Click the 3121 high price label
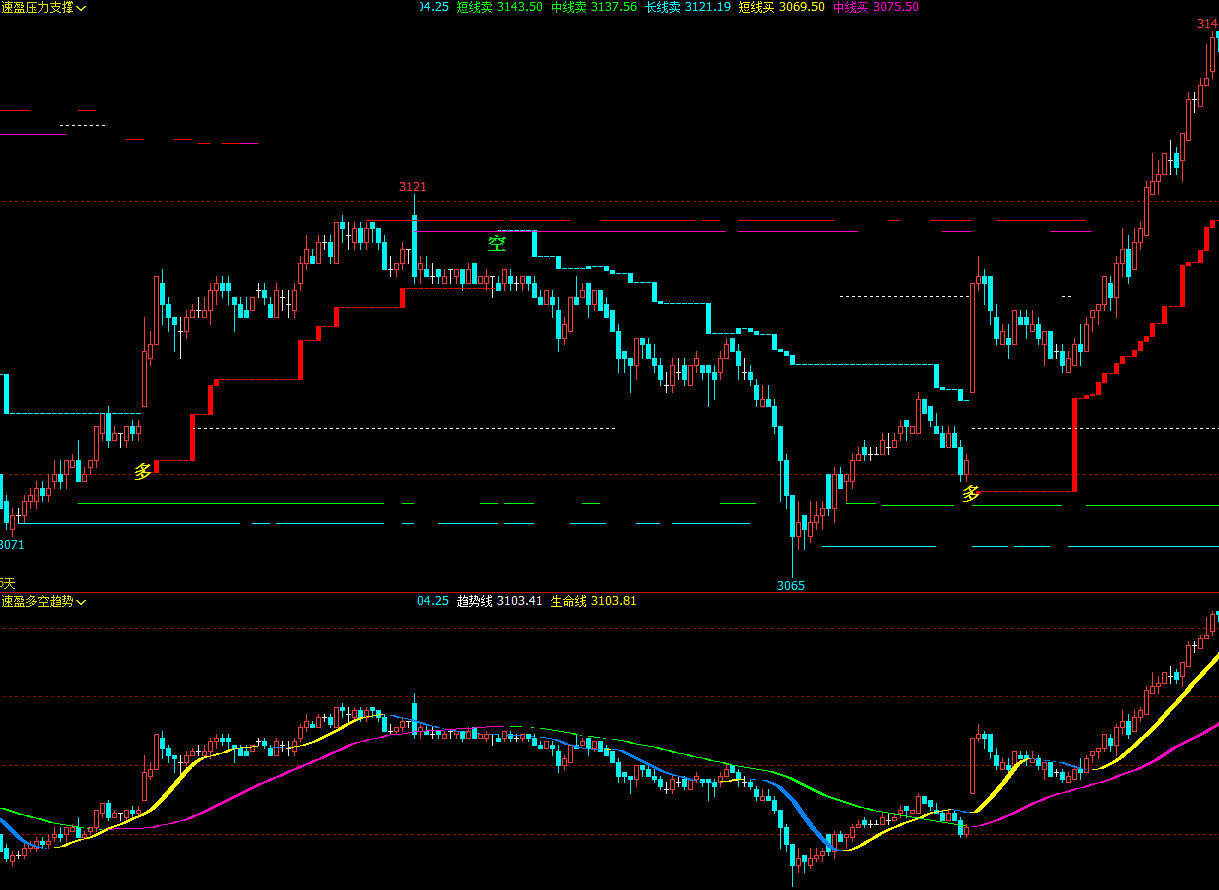 413,187
